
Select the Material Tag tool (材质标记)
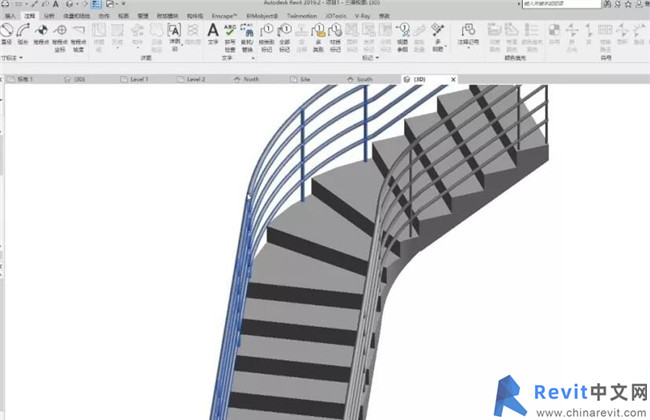tap(335, 38)
